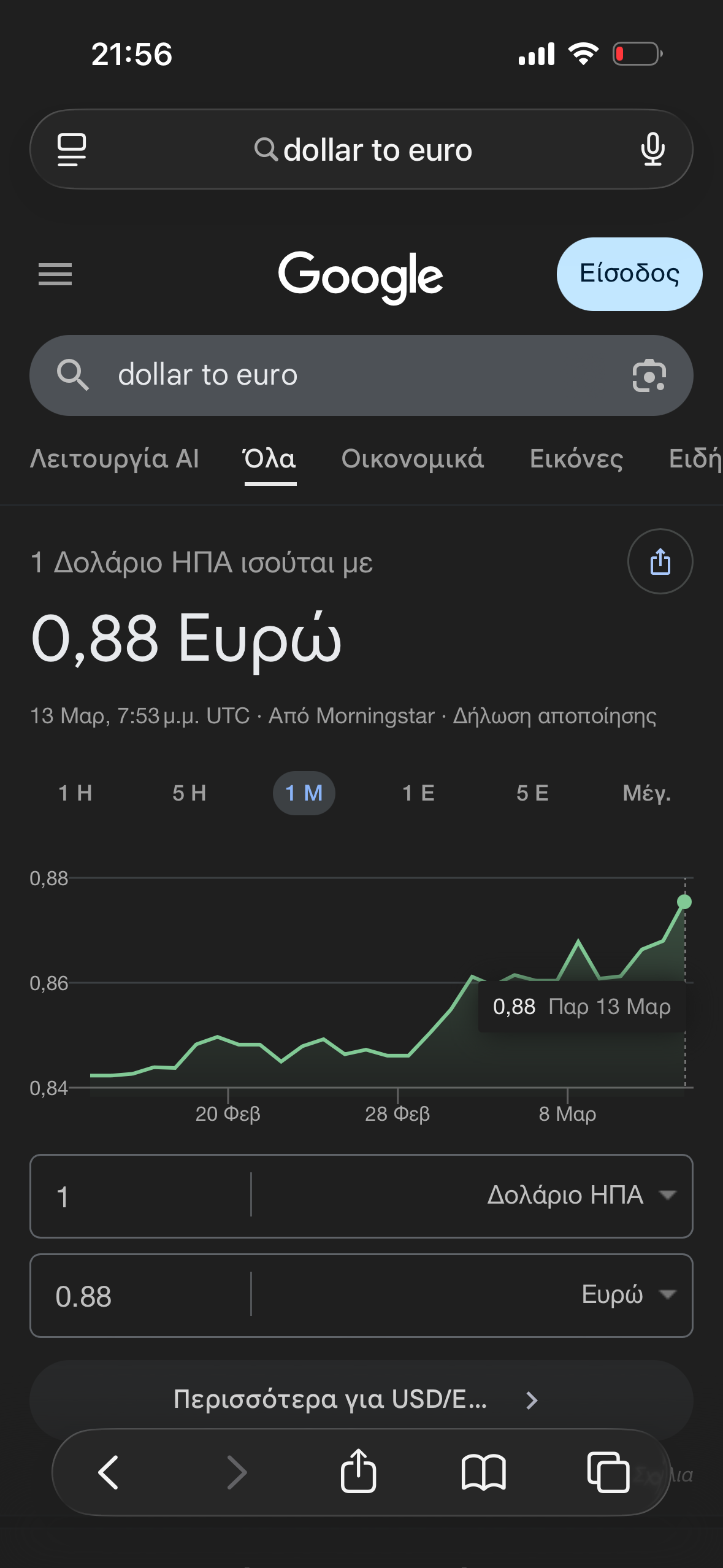
Task: Open the page reader menu icon
Action: 71,150
